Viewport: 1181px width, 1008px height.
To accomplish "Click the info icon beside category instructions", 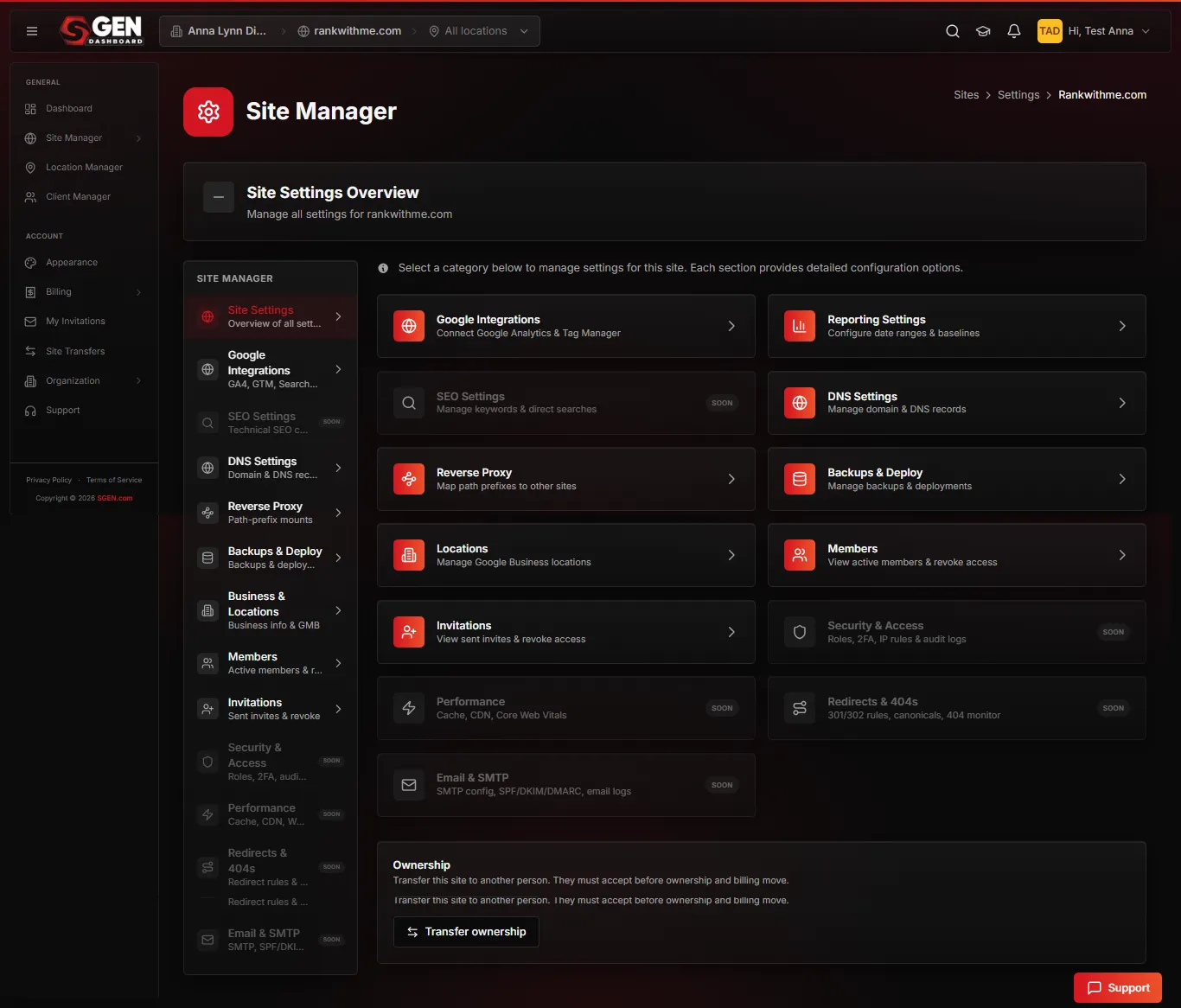I will [383, 268].
